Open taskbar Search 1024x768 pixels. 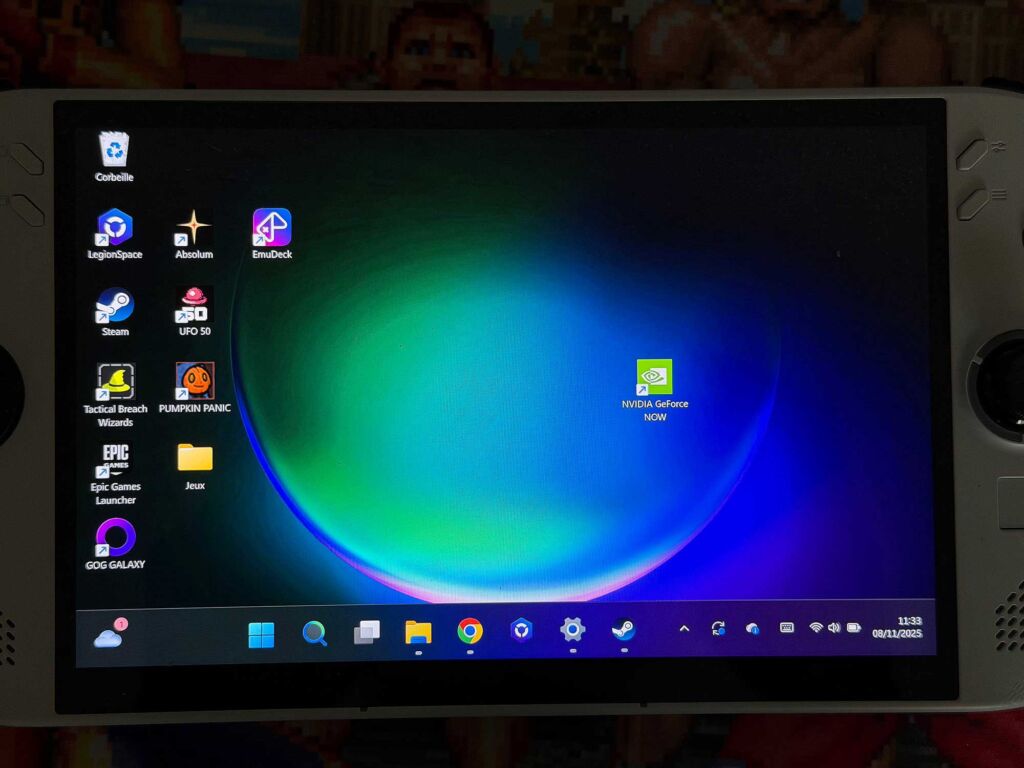(314, 632)
